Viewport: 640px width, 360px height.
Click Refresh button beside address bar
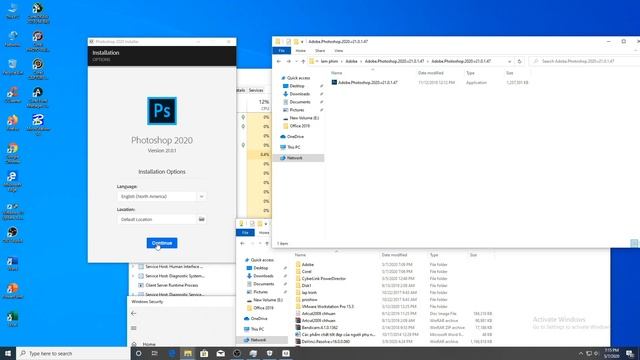point(519,61)
